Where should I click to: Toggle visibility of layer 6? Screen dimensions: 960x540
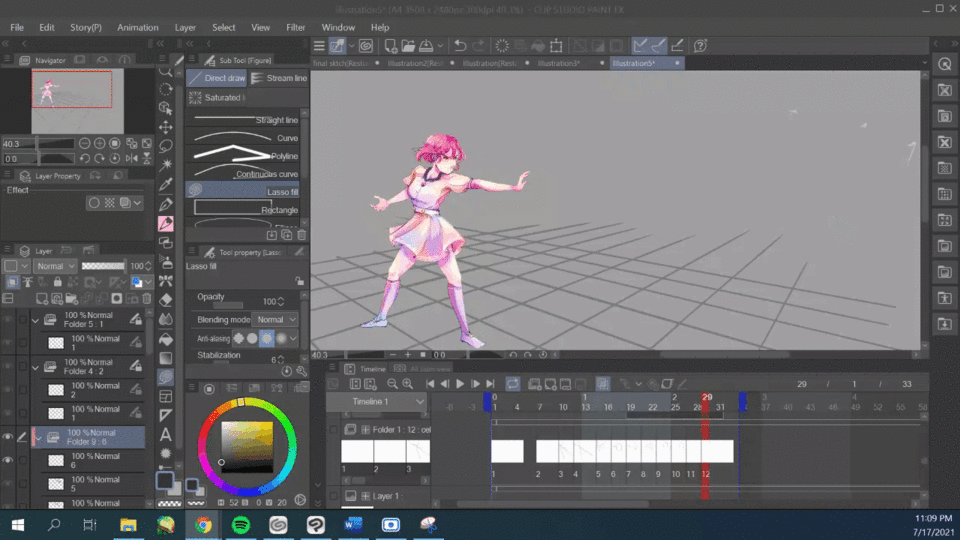coord(7,460)
